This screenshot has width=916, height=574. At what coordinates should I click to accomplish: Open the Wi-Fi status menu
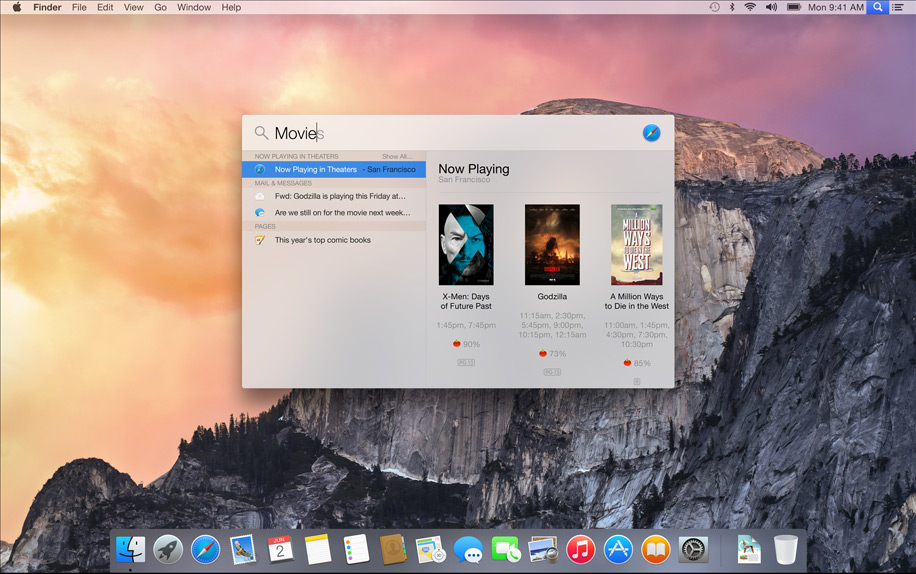tap(750, 7)
